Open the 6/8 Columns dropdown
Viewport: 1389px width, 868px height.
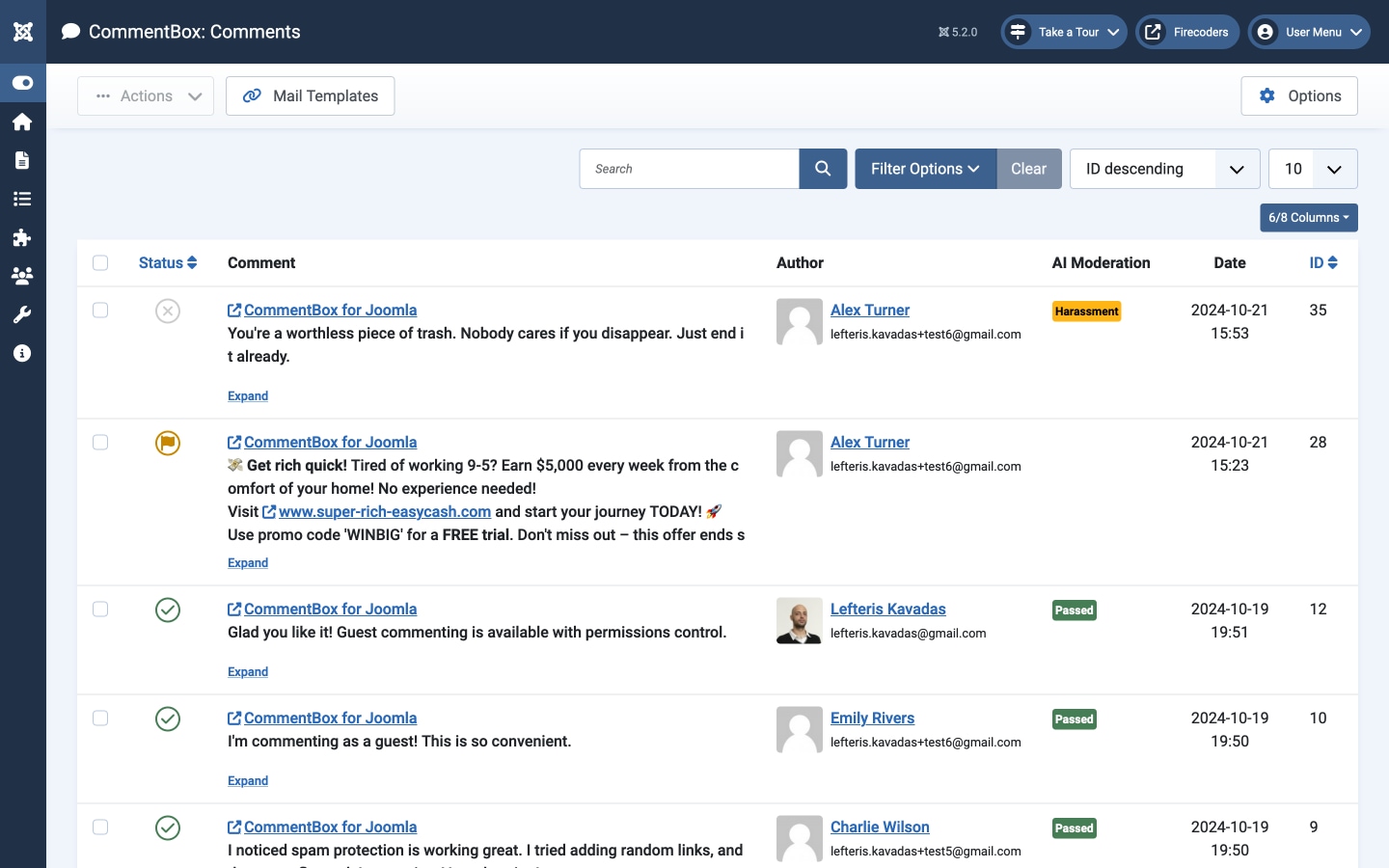(x=1309, y=218)
